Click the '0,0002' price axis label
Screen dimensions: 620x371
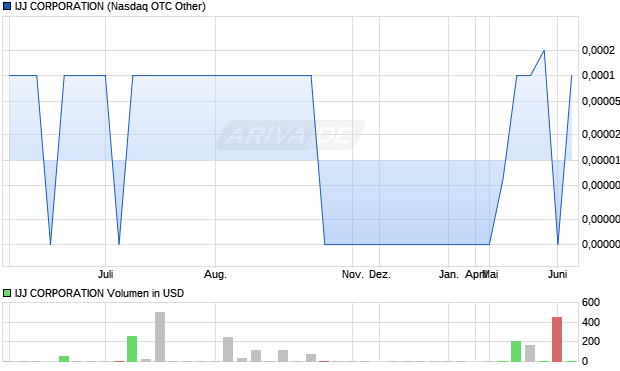coord(598,50)
